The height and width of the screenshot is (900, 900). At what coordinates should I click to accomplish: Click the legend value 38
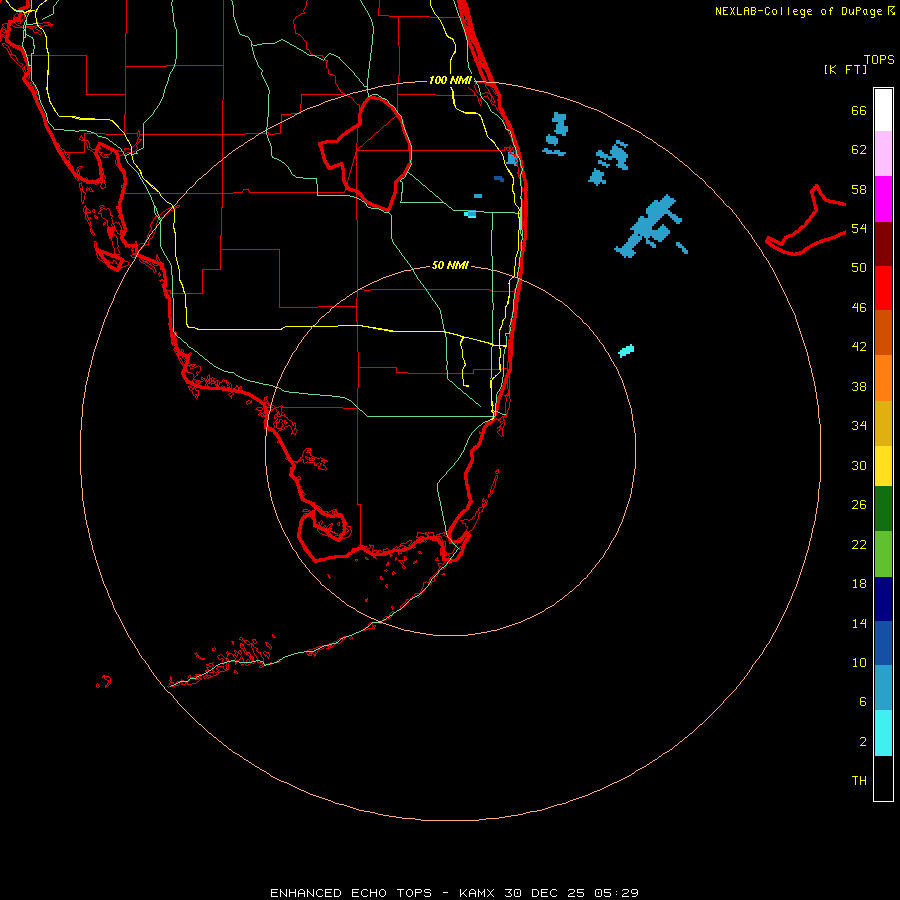click(x=859, y=386)
